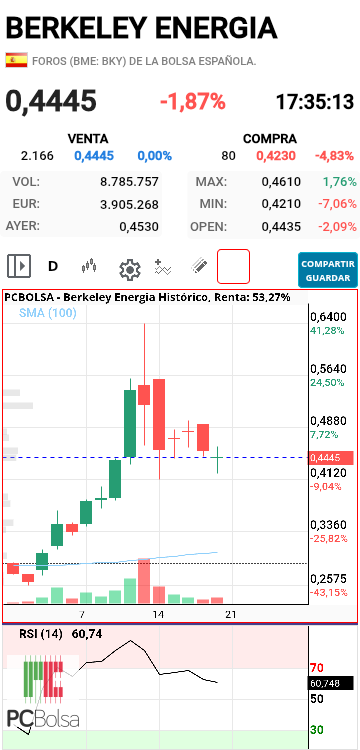Click the time 17:35:13
This screenshot has height=750, width=360.
(x=315, y=101)
